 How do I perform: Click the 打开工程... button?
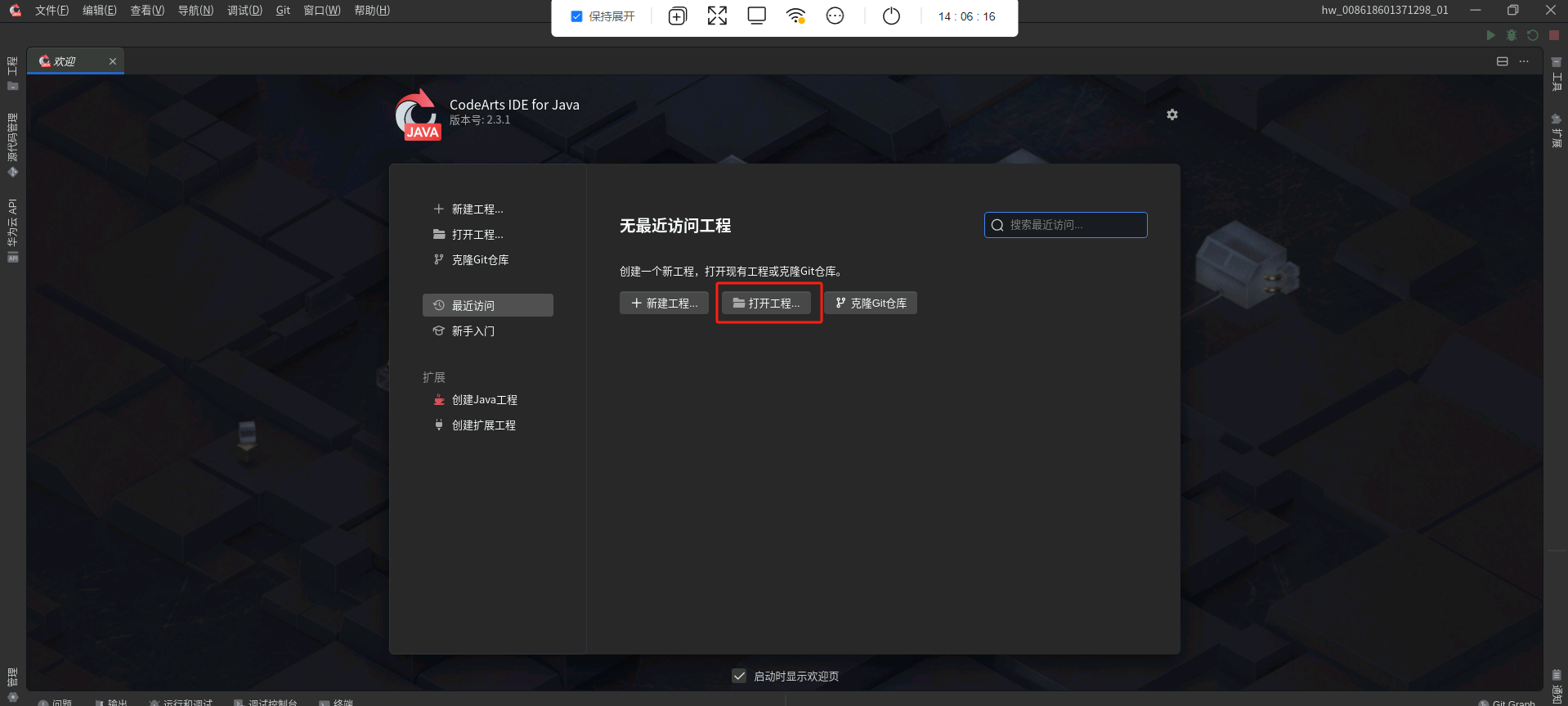(x=767, y=303)
